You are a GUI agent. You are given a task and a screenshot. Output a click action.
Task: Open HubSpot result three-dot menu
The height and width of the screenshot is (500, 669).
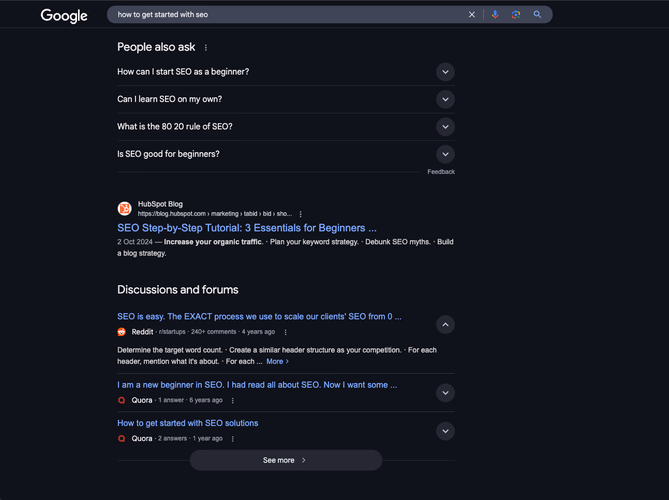pos(300,214)
